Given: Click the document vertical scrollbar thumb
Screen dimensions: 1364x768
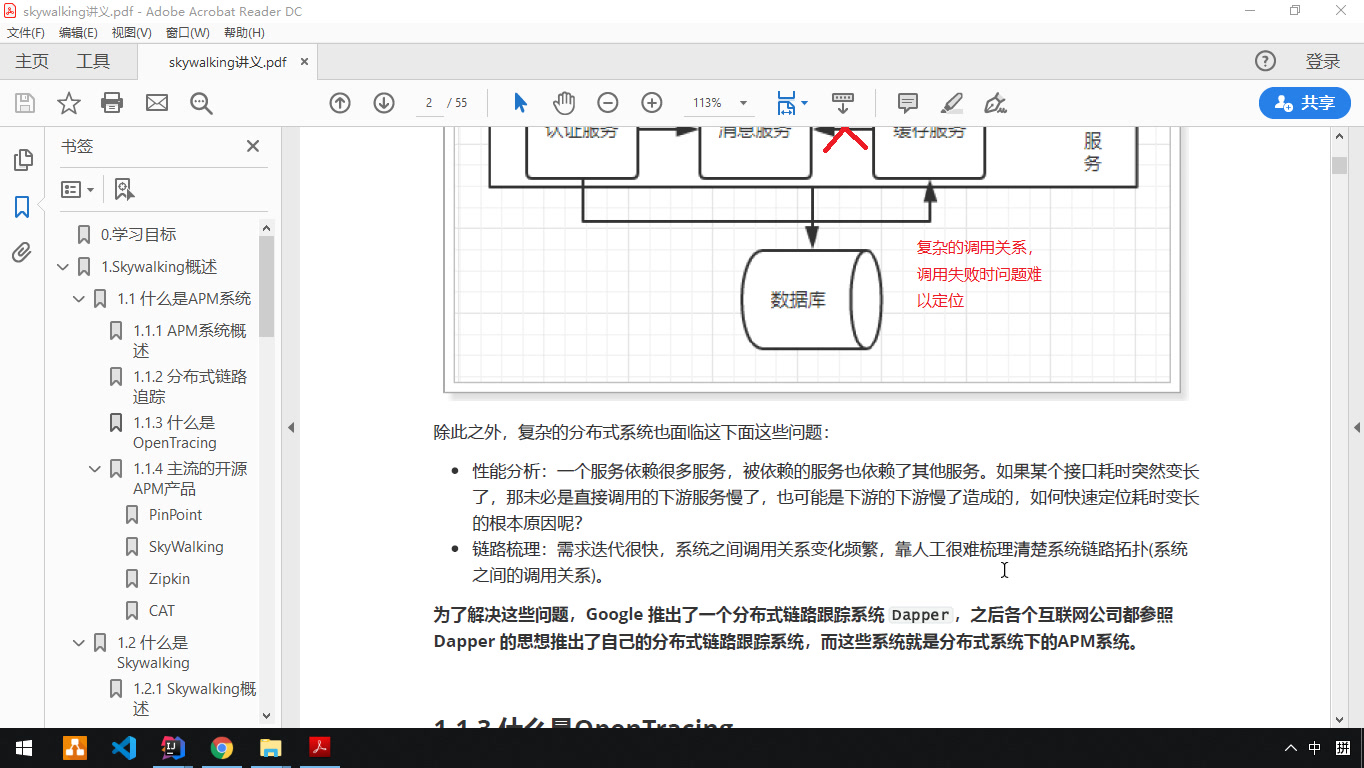Looking at the screenshot, I should pyautogui.click(x=1340, y=166).
